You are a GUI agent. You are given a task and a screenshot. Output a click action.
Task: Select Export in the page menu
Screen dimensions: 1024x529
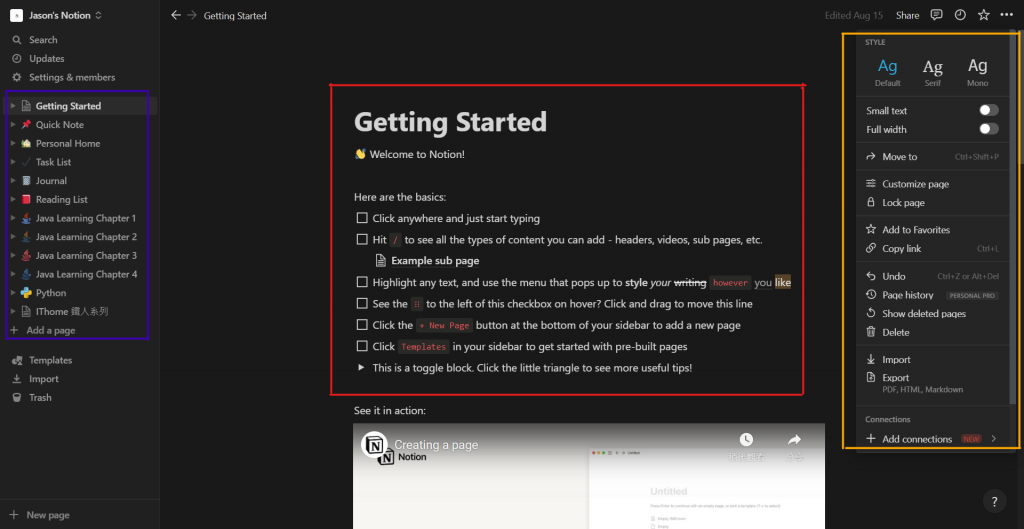coord(932,383)
